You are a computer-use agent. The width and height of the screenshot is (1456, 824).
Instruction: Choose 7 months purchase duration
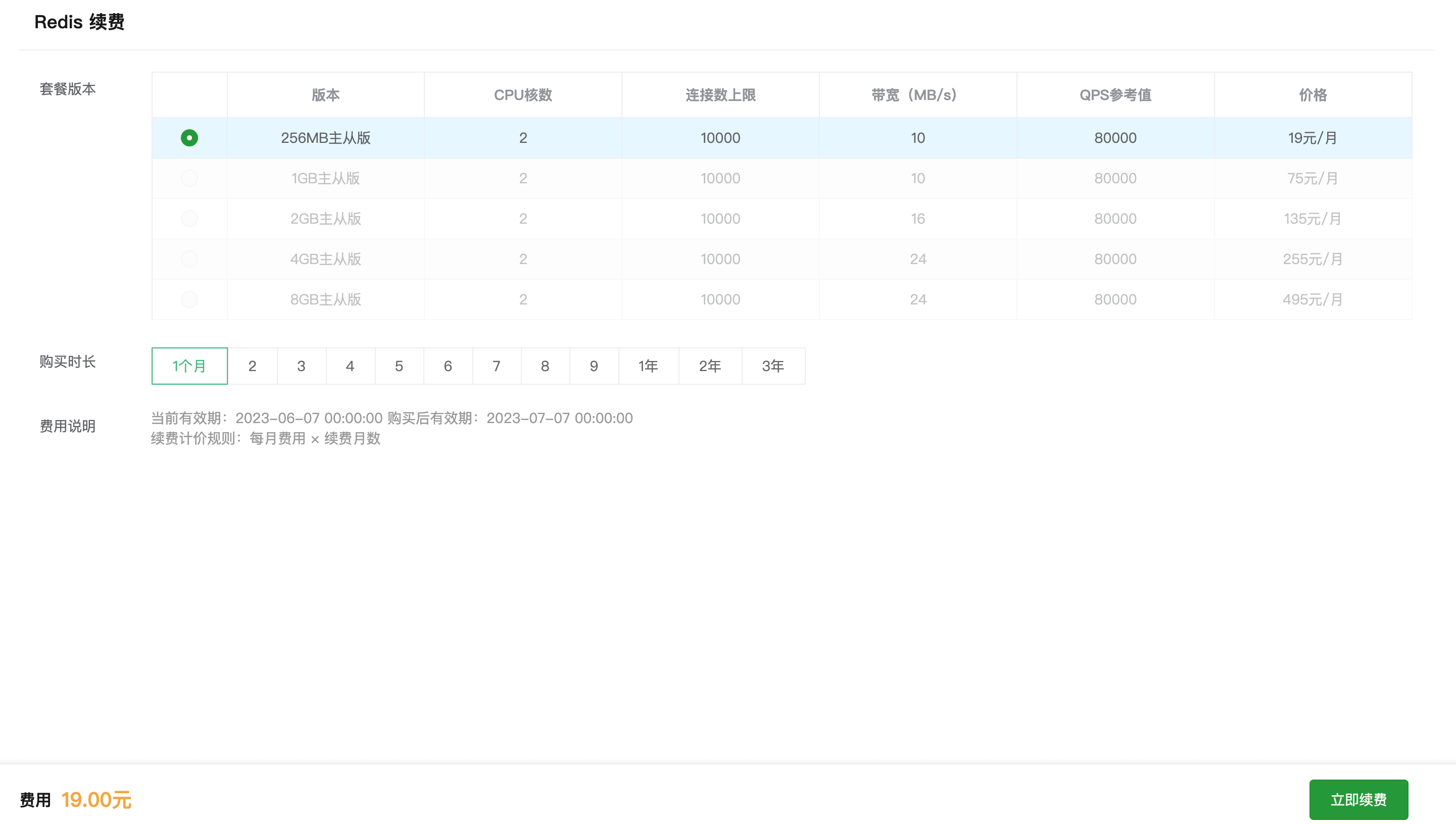click(x=497, y=366)
